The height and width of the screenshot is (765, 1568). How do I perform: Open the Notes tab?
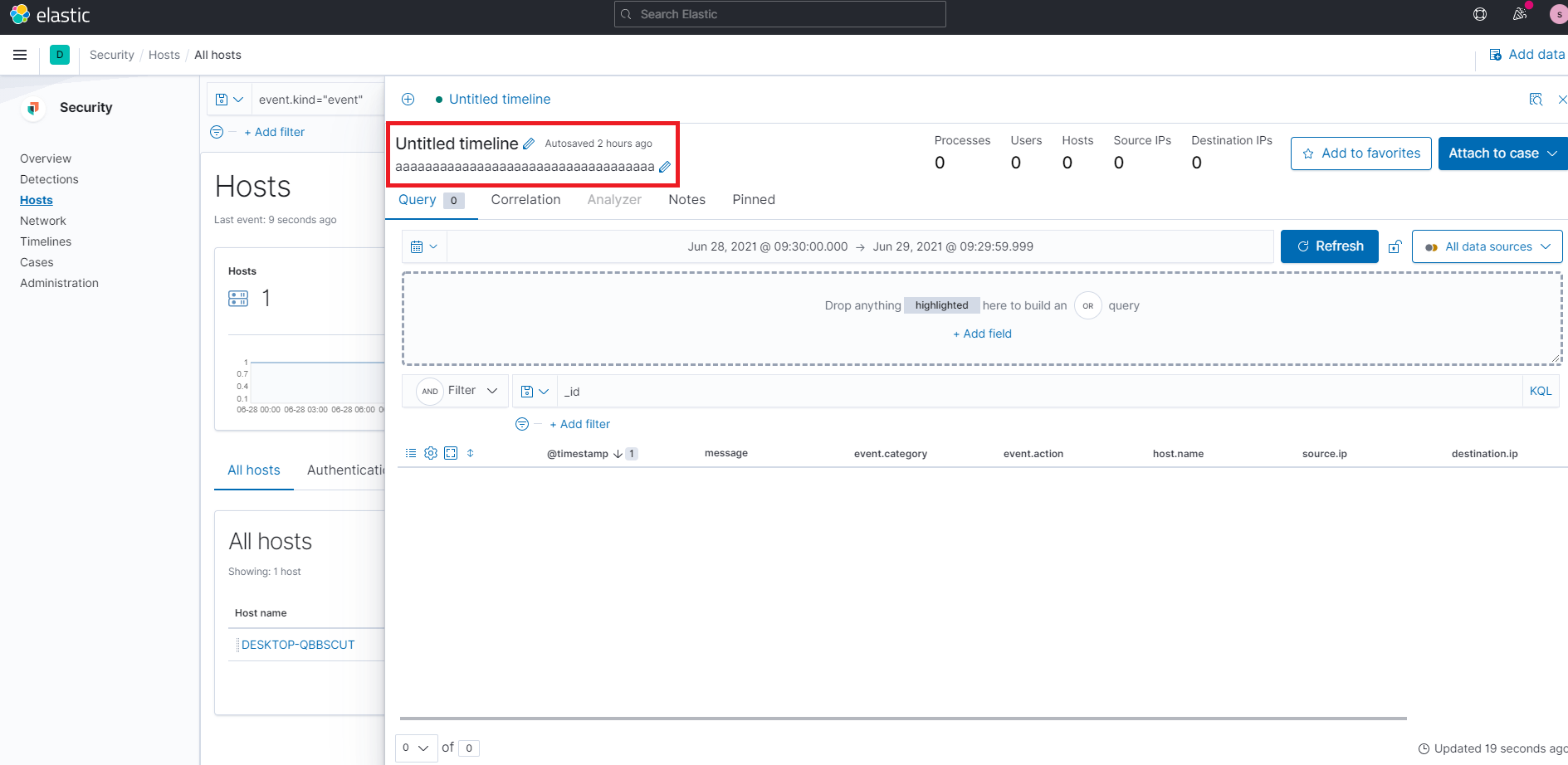[686, 199]
